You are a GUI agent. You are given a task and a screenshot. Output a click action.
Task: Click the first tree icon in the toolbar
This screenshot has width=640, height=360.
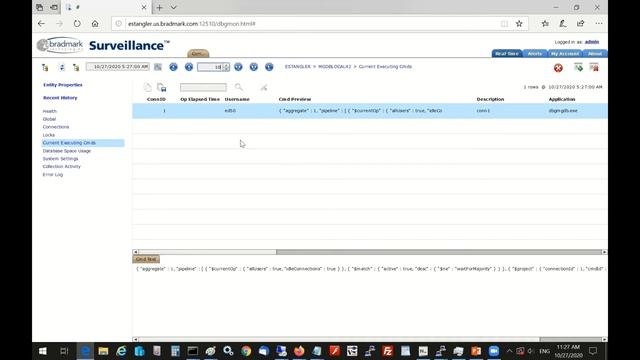coord(45,67)
